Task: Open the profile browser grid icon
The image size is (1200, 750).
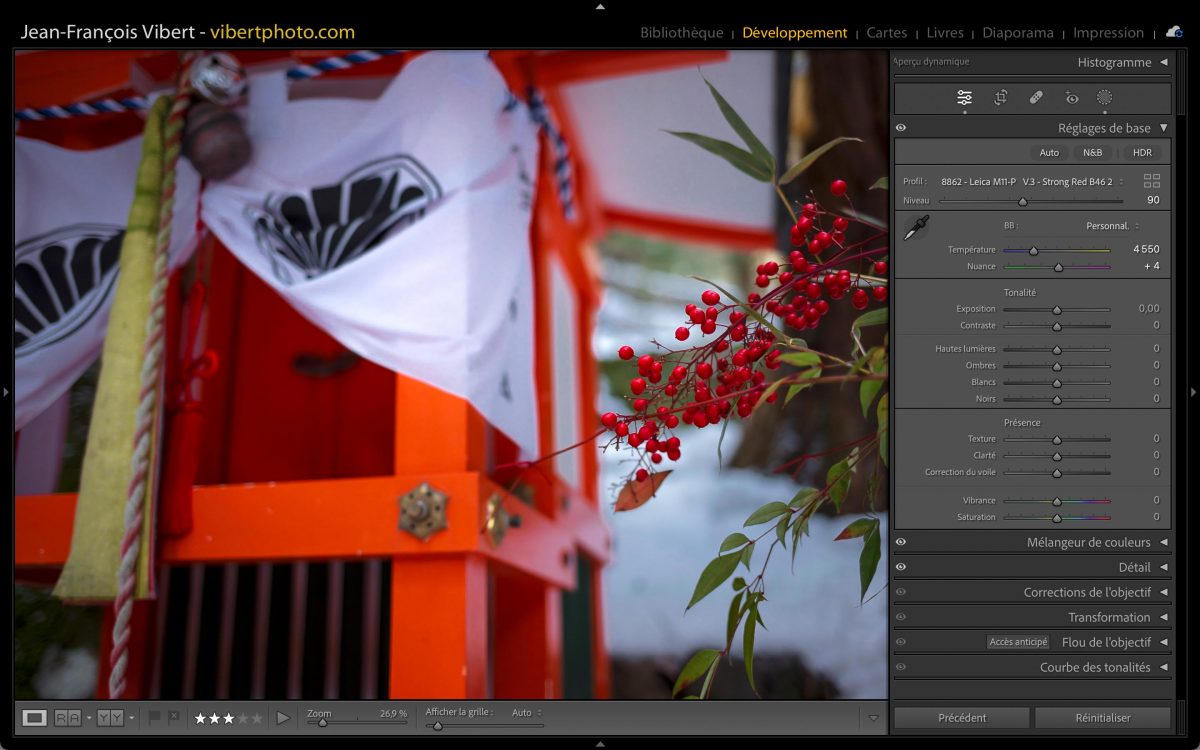Action: 1152,181
